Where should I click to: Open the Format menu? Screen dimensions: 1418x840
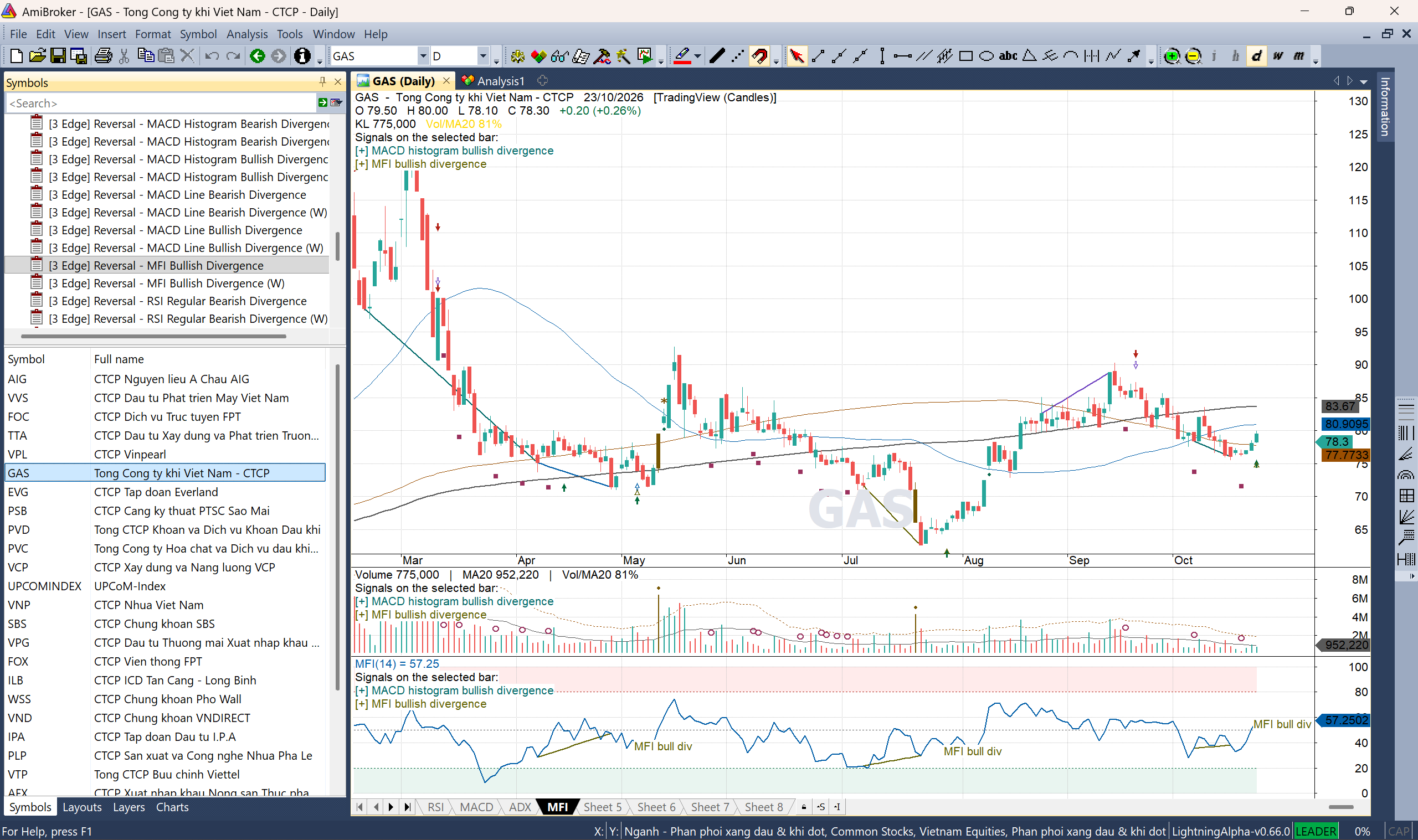pyautogui.click(x=152, y=34)
